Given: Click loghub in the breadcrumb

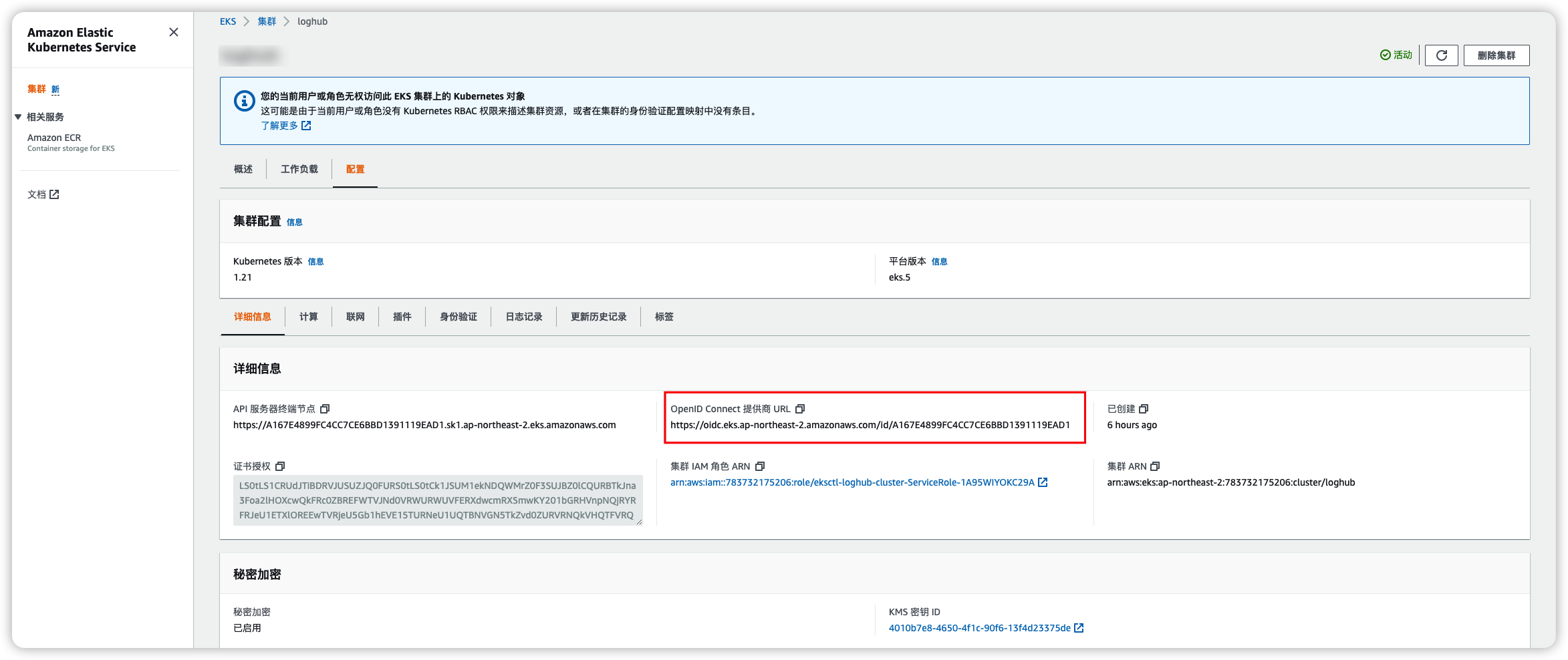Looking at the screenshot, I should [312, 21].
